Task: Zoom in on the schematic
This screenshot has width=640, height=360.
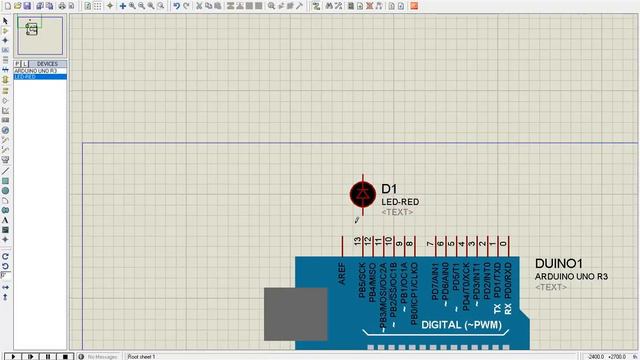Action: 132,6
